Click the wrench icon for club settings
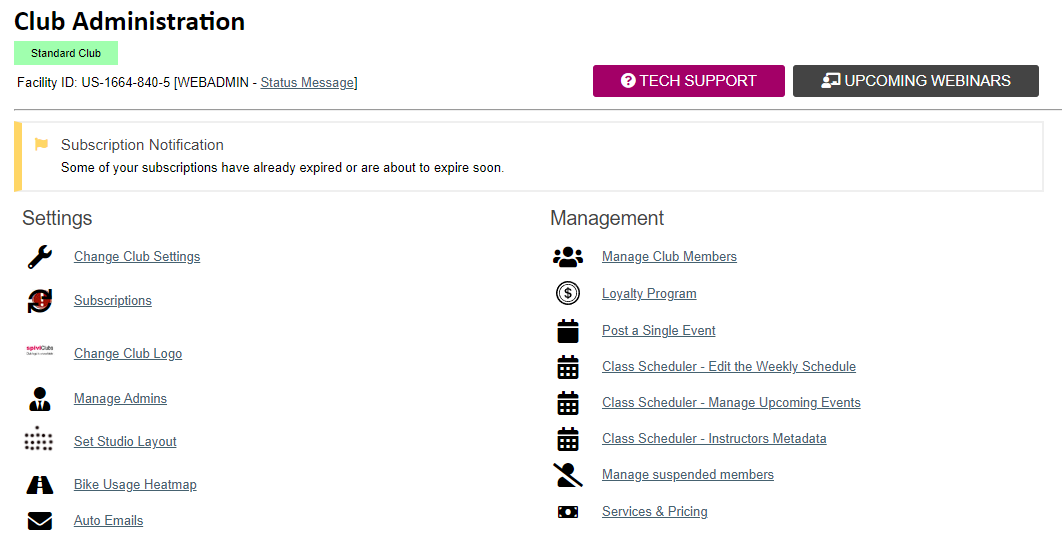Viewport: 1062px width, 534px height. 39,257
